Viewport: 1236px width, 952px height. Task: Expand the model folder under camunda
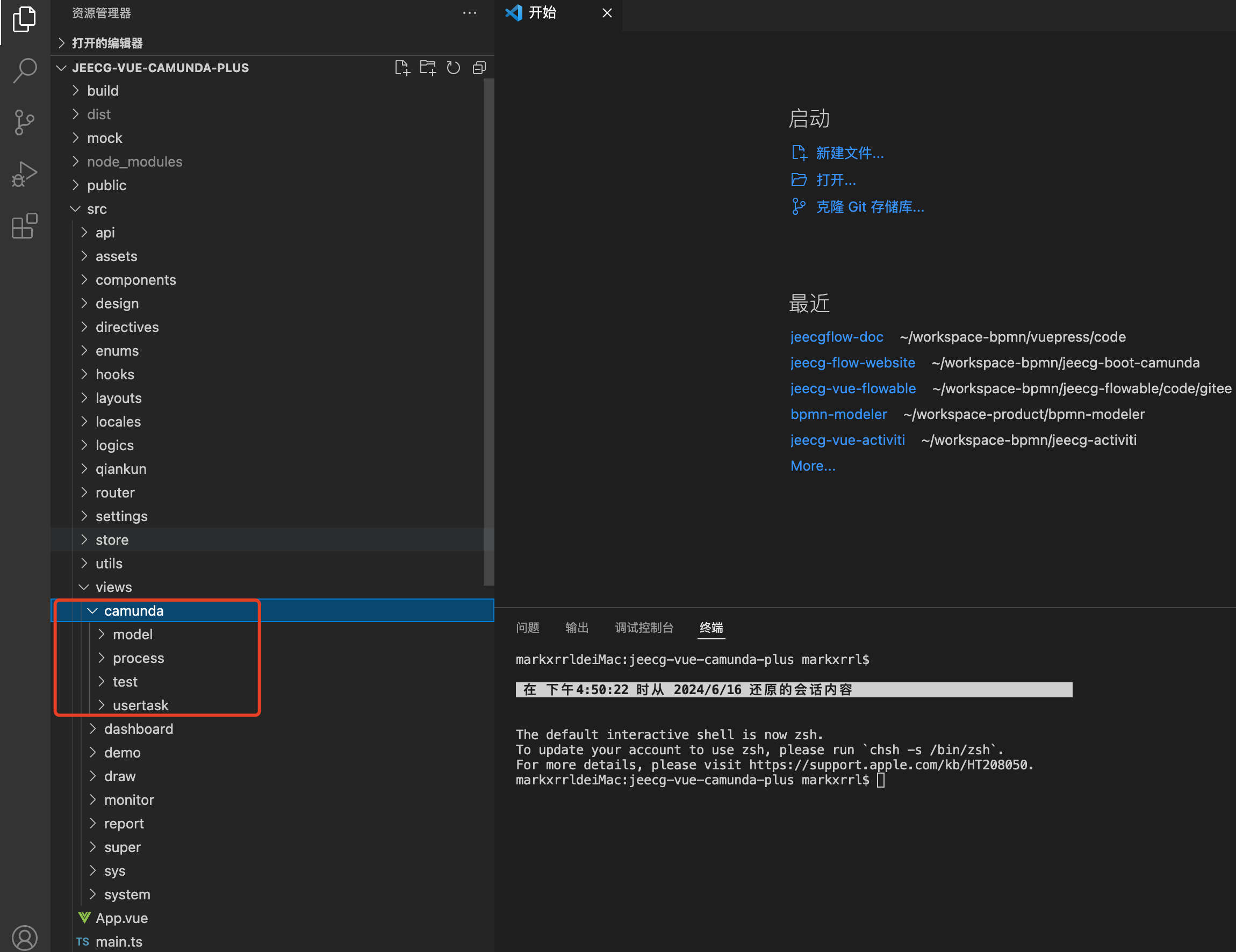pyautogui.click(x=272, y=634)
